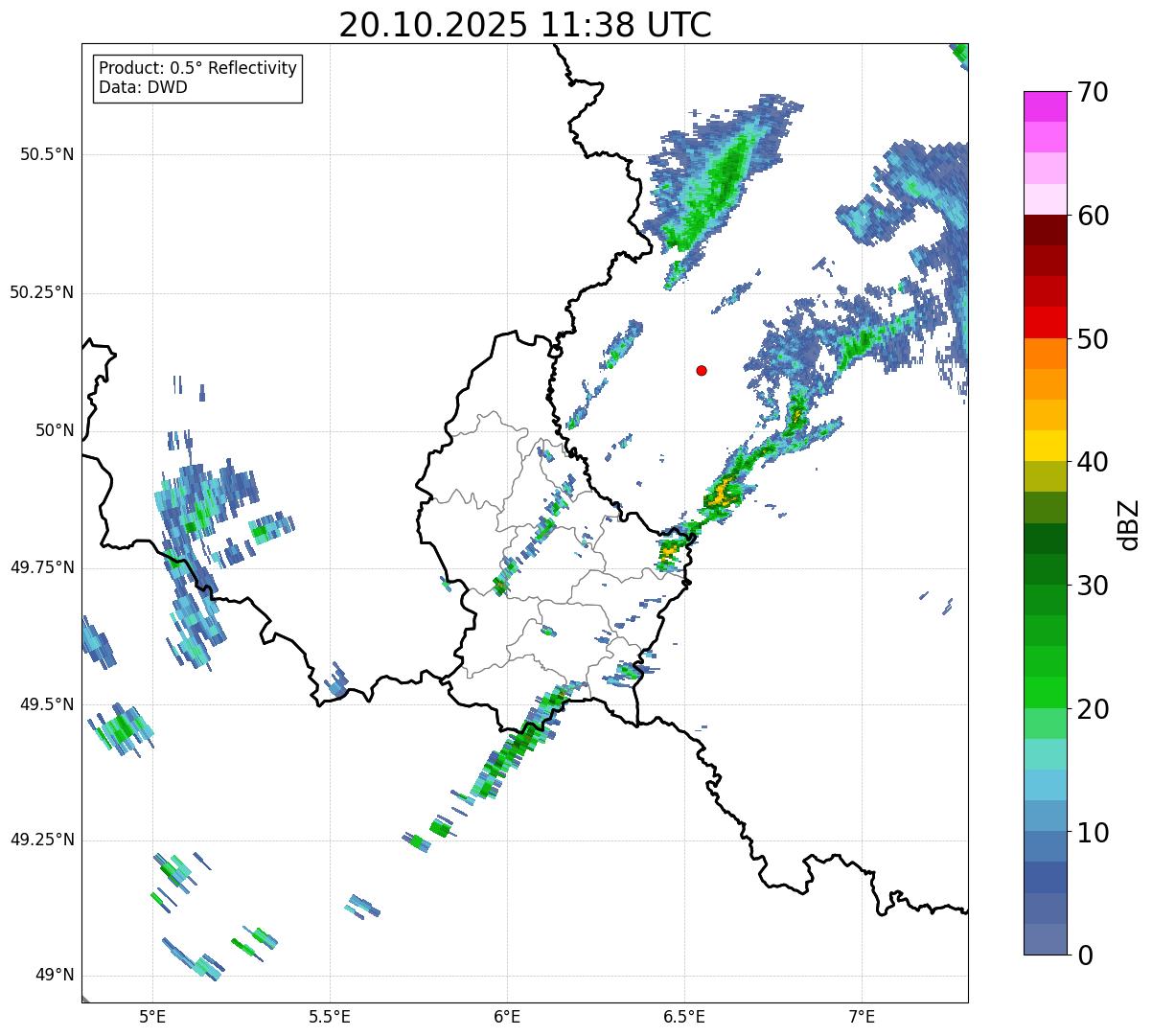Image resolution: width=1152 pixels, height=1036 pixels.
Task: Click the 60 colorbar tick label
Action: coord(1093,216)
